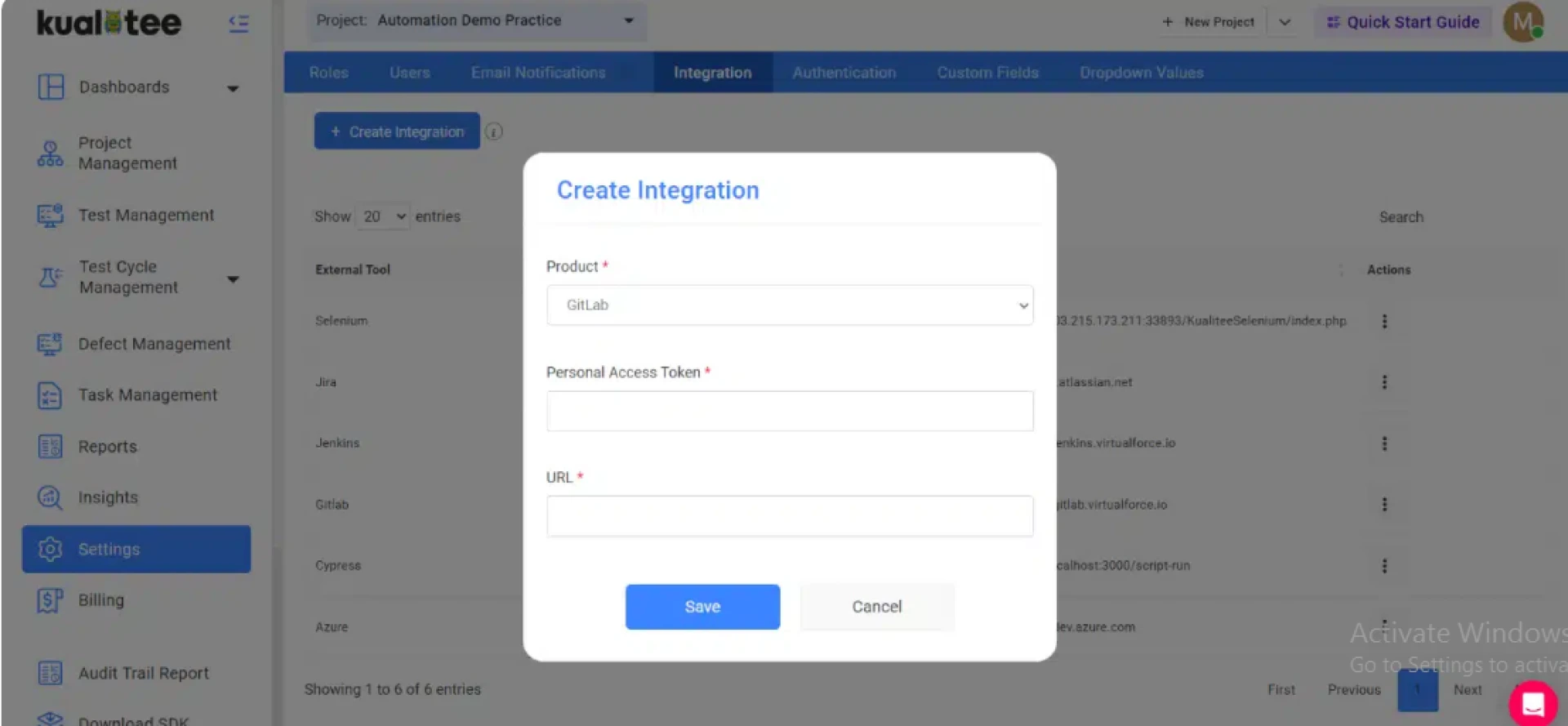The width and height of the screenshot is (1568, 726).
Task: Click the Jenkins row name
Action: tap(337, 443)
